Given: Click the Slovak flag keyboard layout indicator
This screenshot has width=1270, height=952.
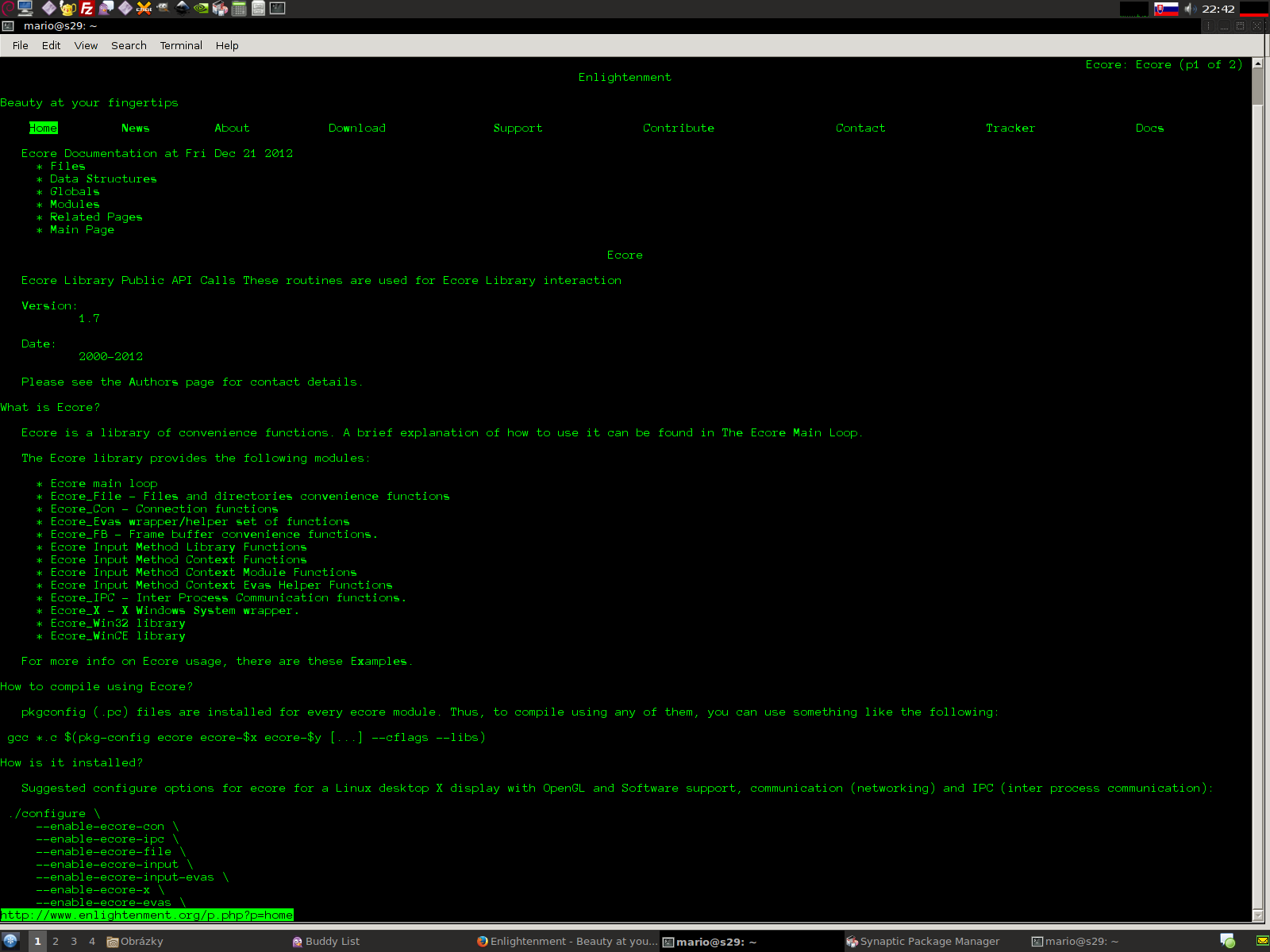Looking at the screenshot, I should tap(1166, 9).
